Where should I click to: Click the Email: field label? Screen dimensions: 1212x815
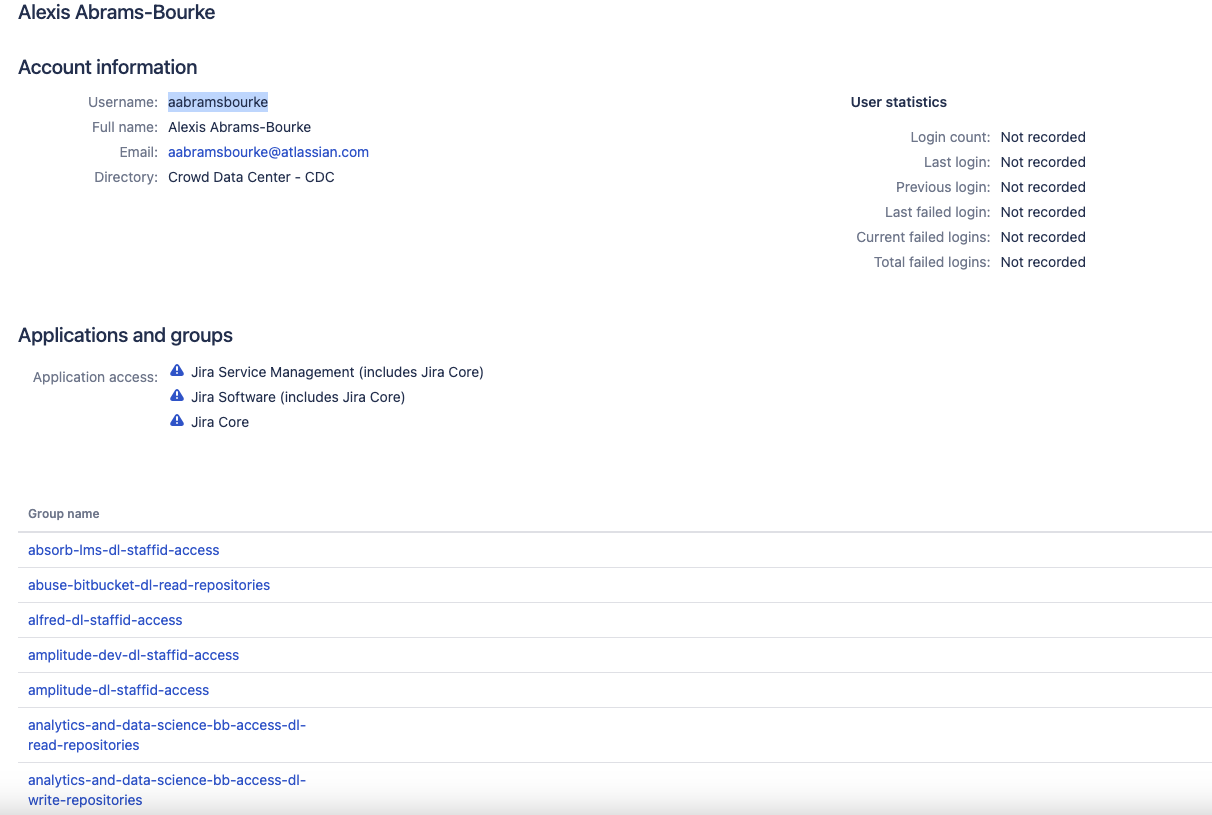point(138,152)
